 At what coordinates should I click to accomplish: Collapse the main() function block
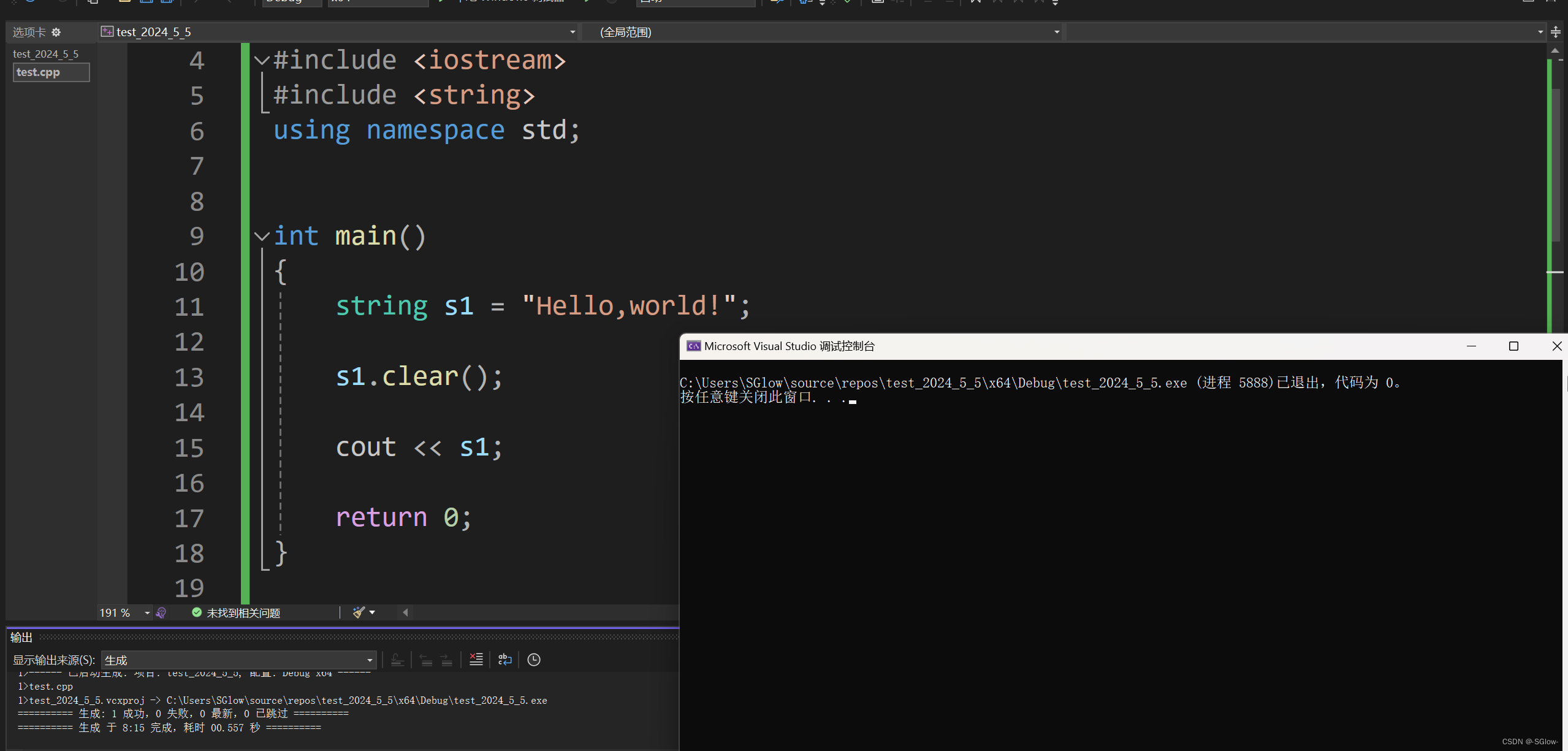262,237
